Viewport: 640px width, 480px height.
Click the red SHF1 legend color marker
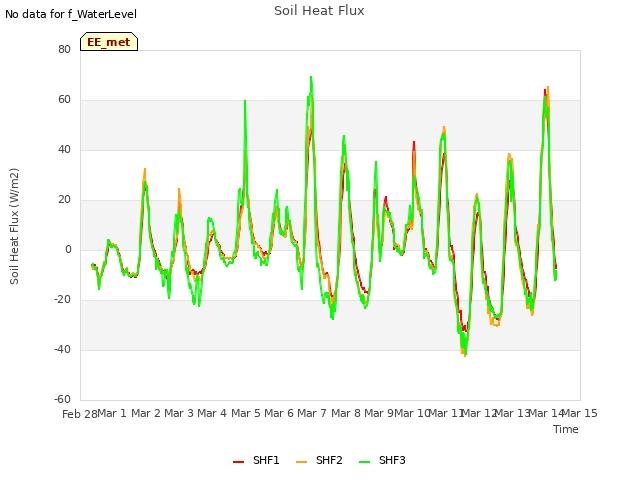(238, 462)
